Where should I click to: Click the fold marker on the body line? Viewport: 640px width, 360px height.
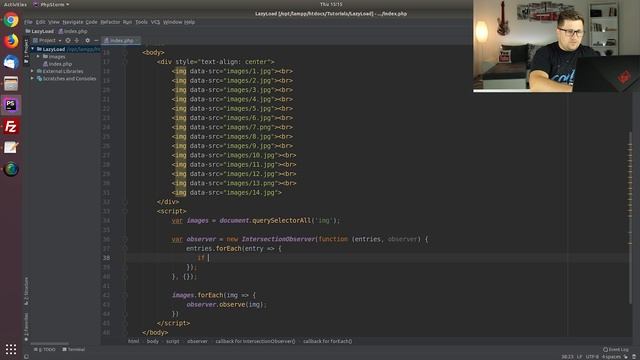pos(125,53)
